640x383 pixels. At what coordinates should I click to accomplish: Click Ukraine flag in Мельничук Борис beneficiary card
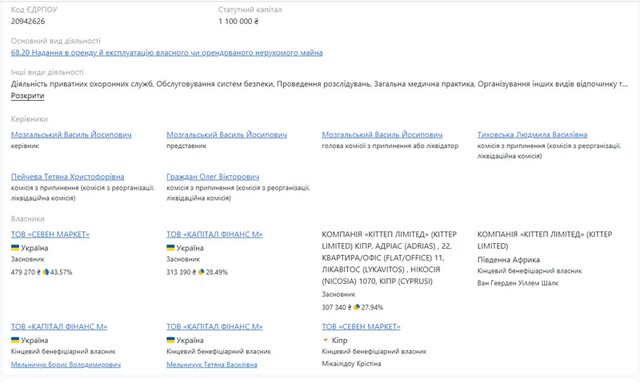15,340
